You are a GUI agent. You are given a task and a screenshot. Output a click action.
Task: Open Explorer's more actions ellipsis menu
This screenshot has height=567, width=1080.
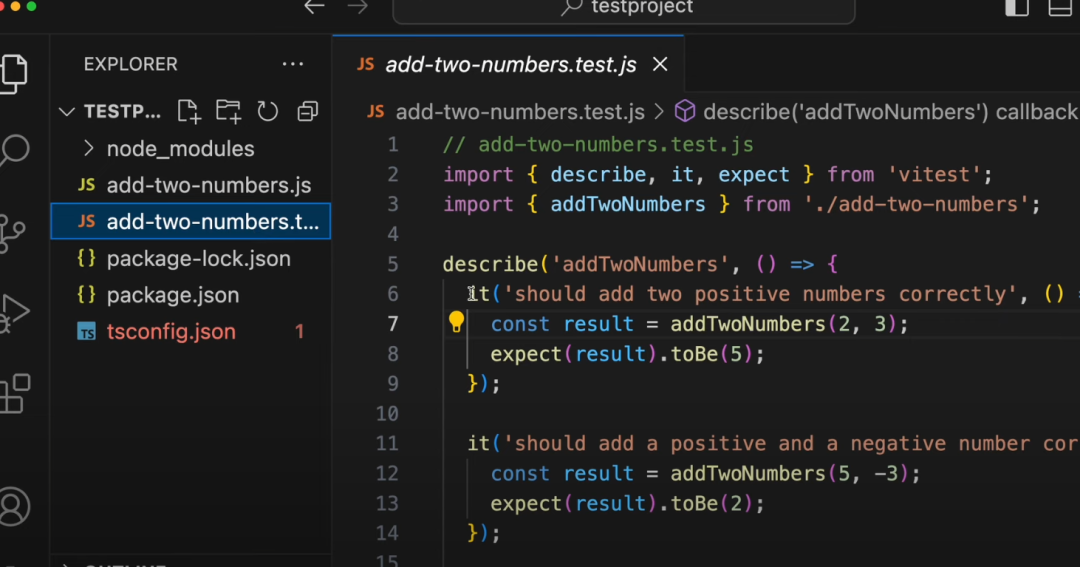pyautogui.click(x=292, y=64)
